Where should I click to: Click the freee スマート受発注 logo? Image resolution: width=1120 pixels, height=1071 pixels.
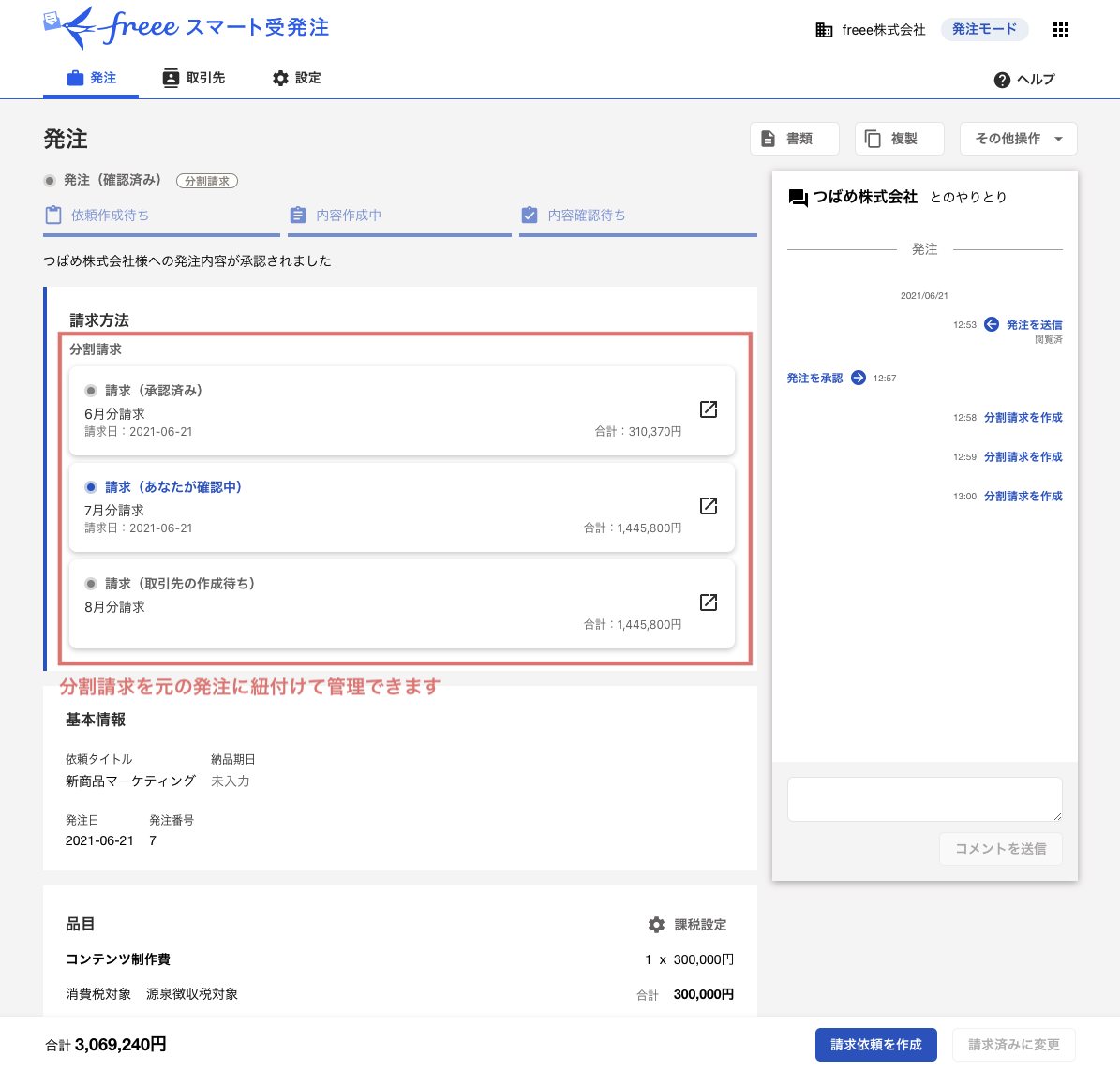tap(184, 29)
